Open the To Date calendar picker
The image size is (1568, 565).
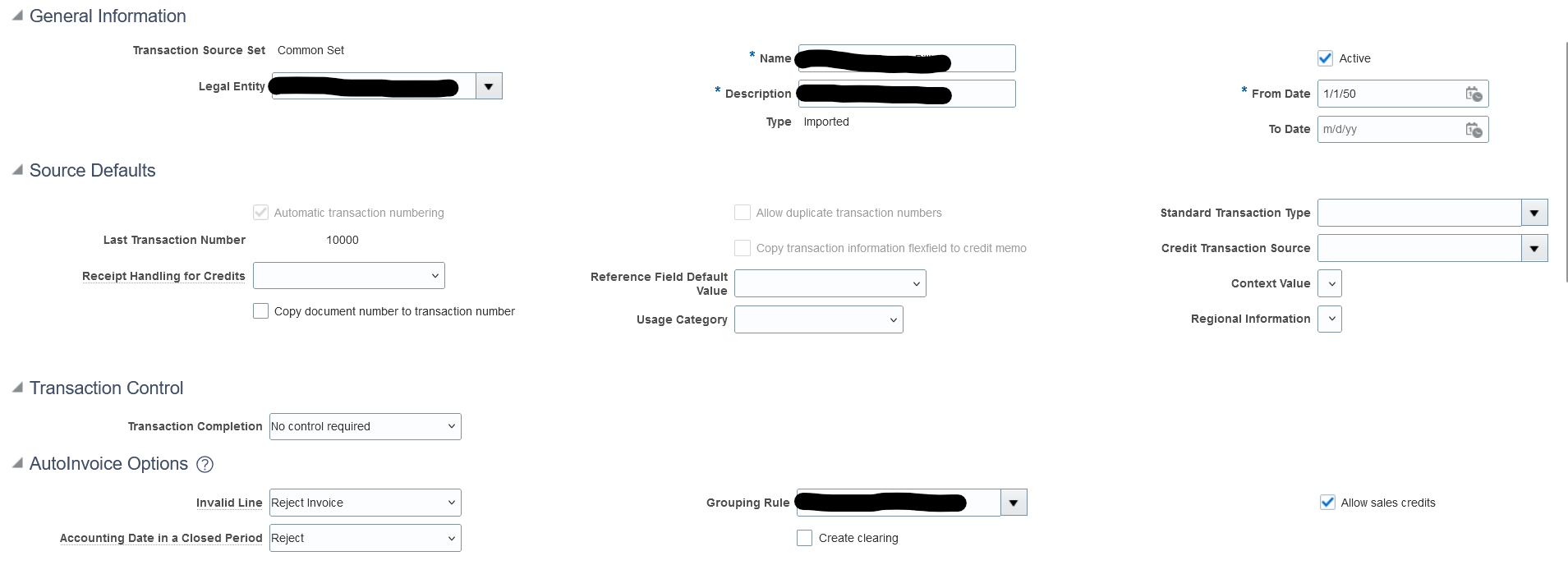coord(1474,130)
